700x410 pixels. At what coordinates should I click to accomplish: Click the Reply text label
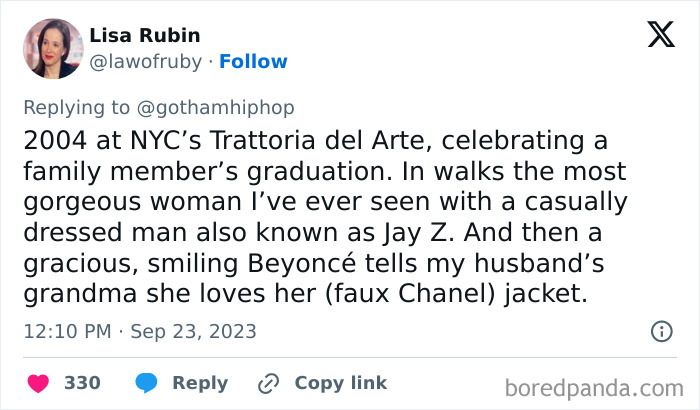coord(200,383)
